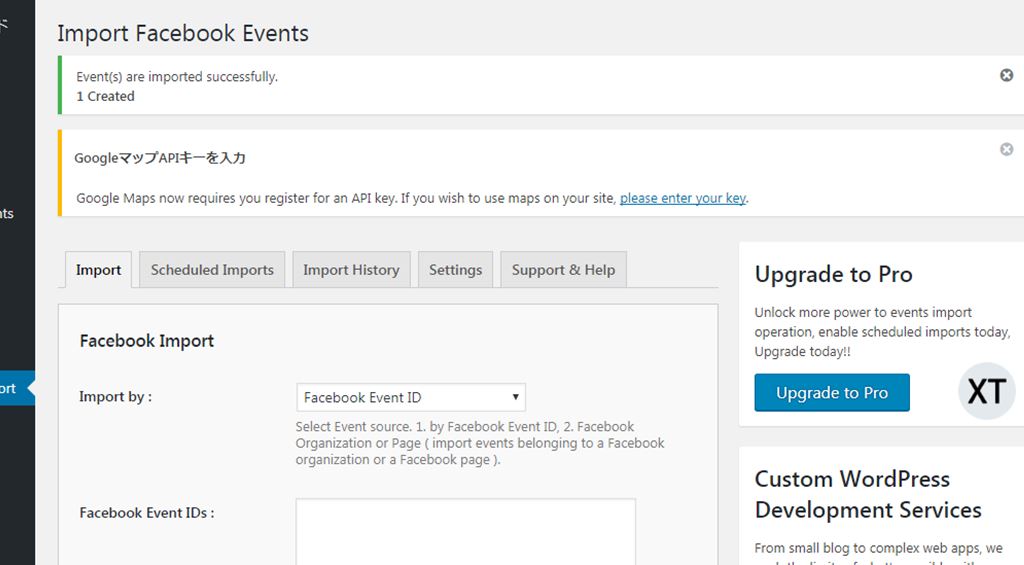The image size is (1024, 565).
Task: Follow the 'please enter your key' link
Action: 682,198
